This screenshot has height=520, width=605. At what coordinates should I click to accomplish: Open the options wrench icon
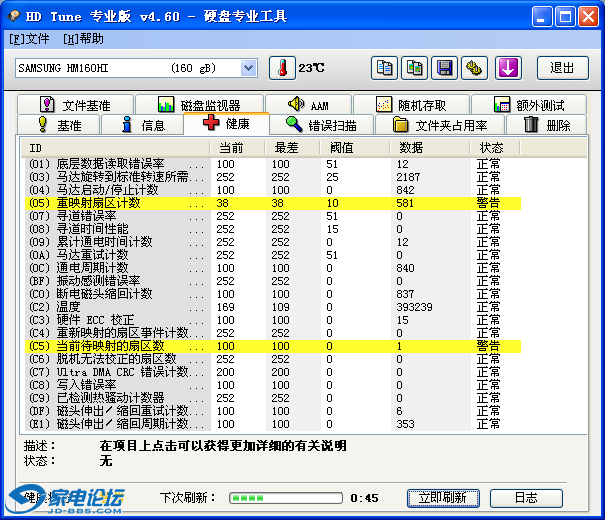(475, 68)
